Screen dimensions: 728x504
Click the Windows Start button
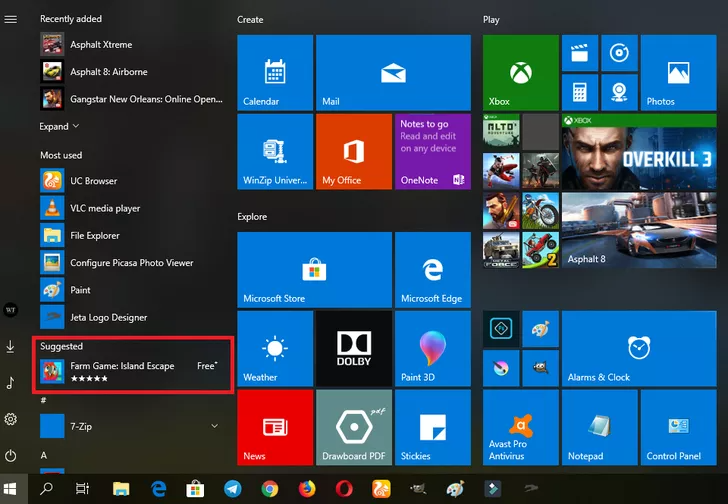pos(10,489)
